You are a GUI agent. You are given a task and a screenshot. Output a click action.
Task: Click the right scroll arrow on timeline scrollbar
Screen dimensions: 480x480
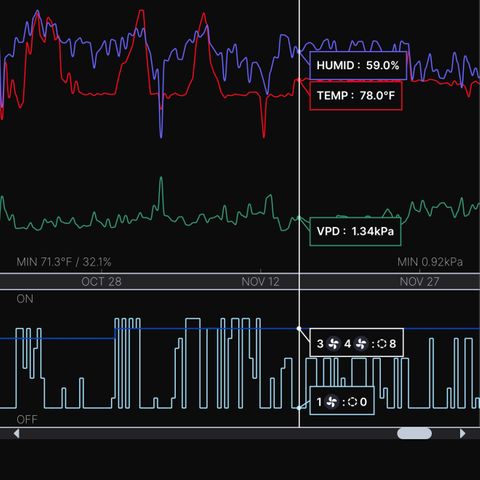coord(462,433)
